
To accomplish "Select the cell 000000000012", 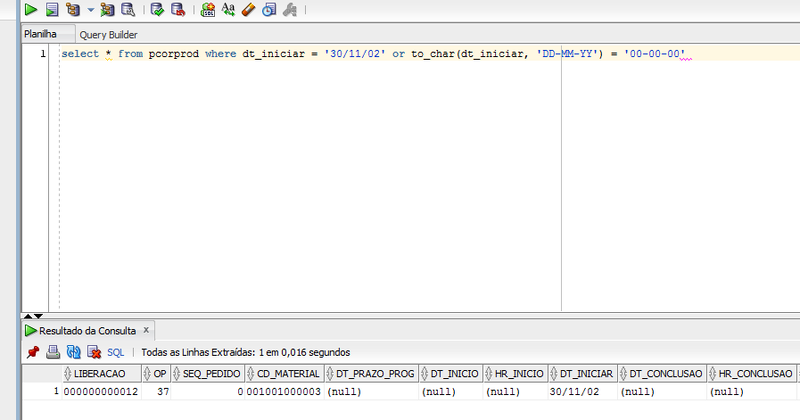I will 102,391.
